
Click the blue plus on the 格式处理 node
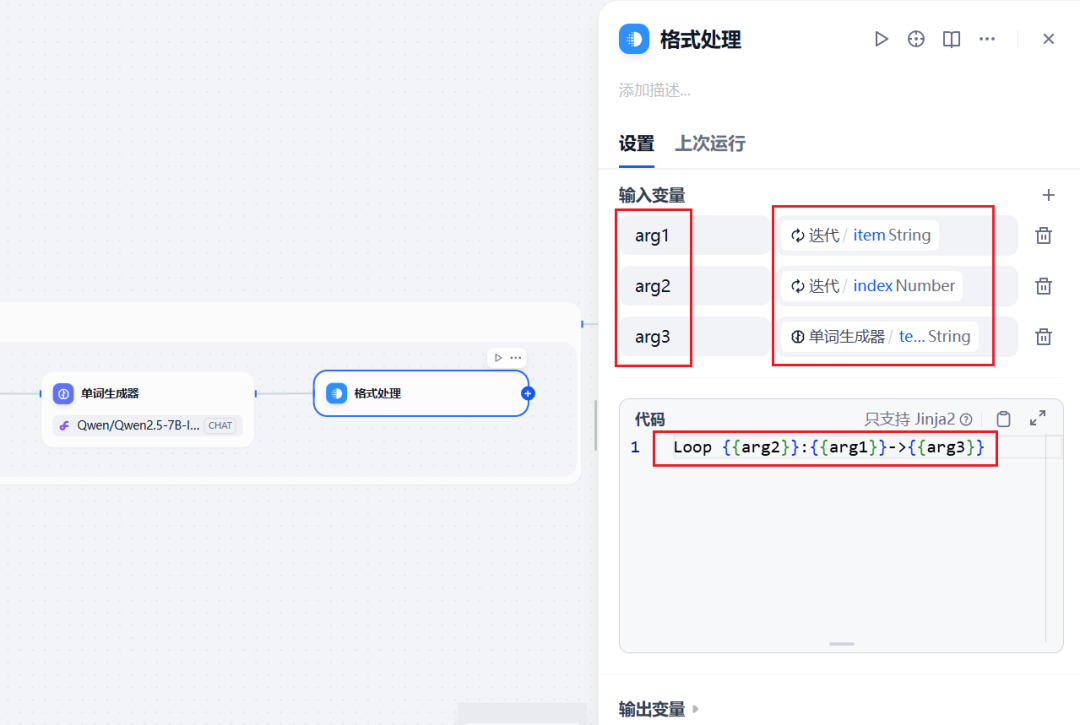pos(527,393)
